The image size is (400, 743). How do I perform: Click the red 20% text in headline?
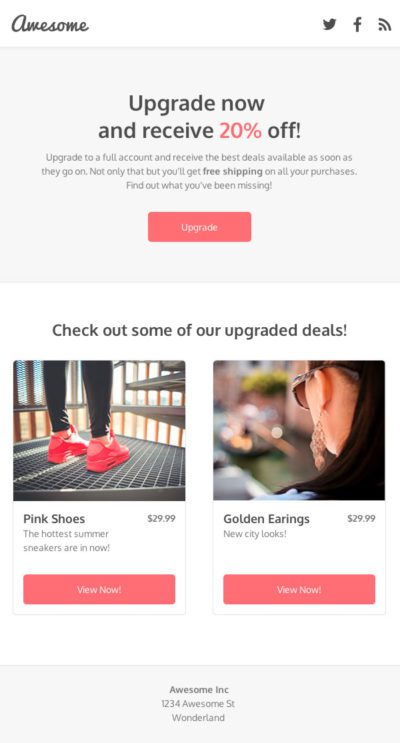coord(240,131)
